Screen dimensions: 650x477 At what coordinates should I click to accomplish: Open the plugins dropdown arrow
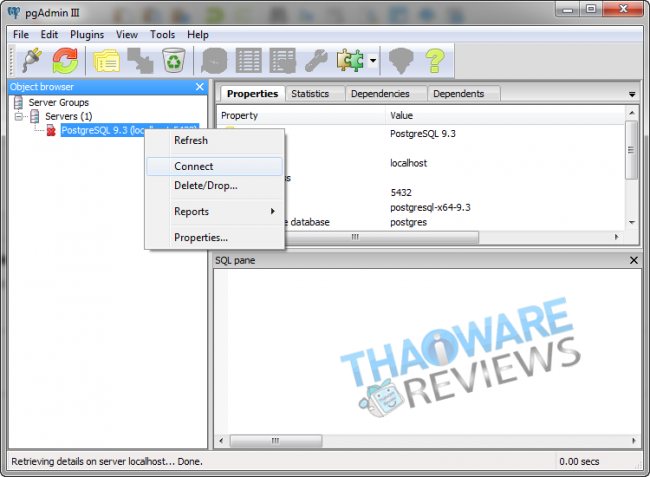pyautogui.click(x=373, y=61)
